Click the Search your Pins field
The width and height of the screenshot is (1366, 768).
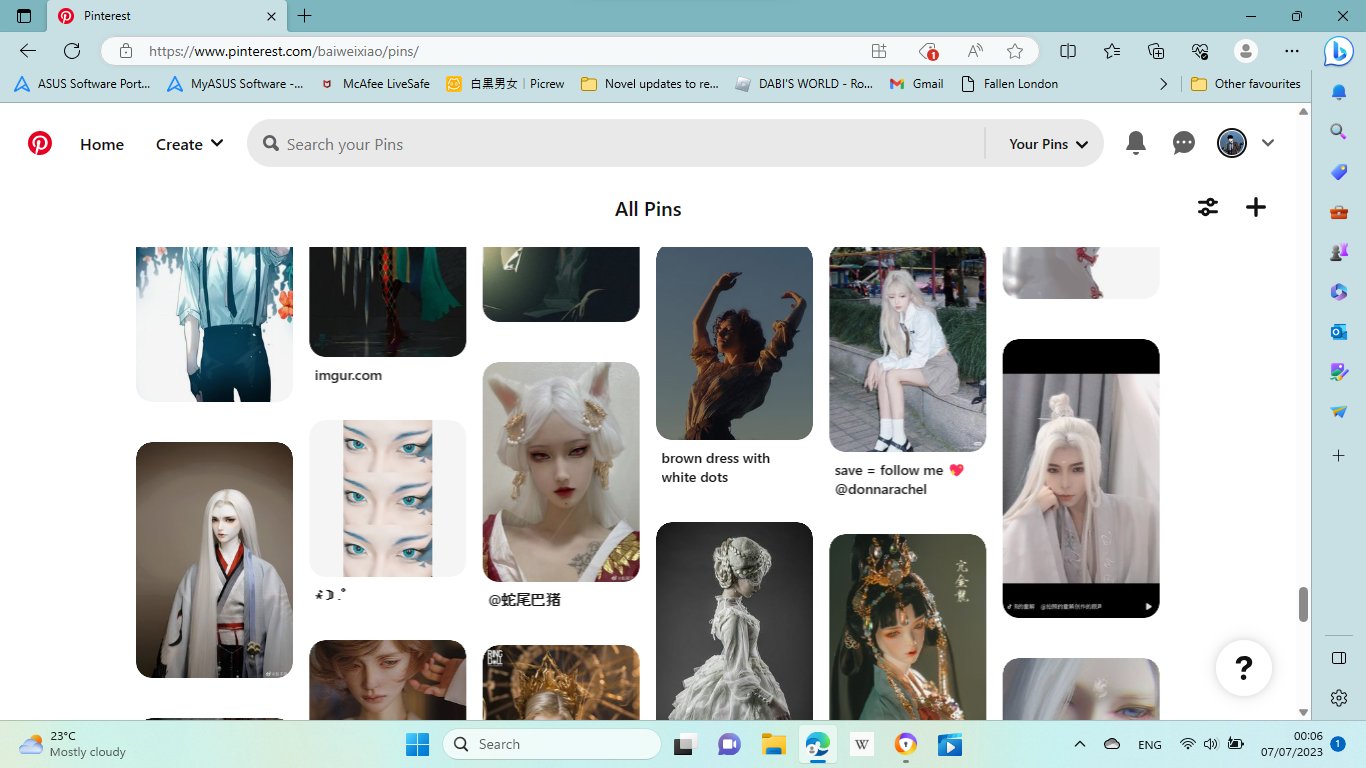coord(620,144)
